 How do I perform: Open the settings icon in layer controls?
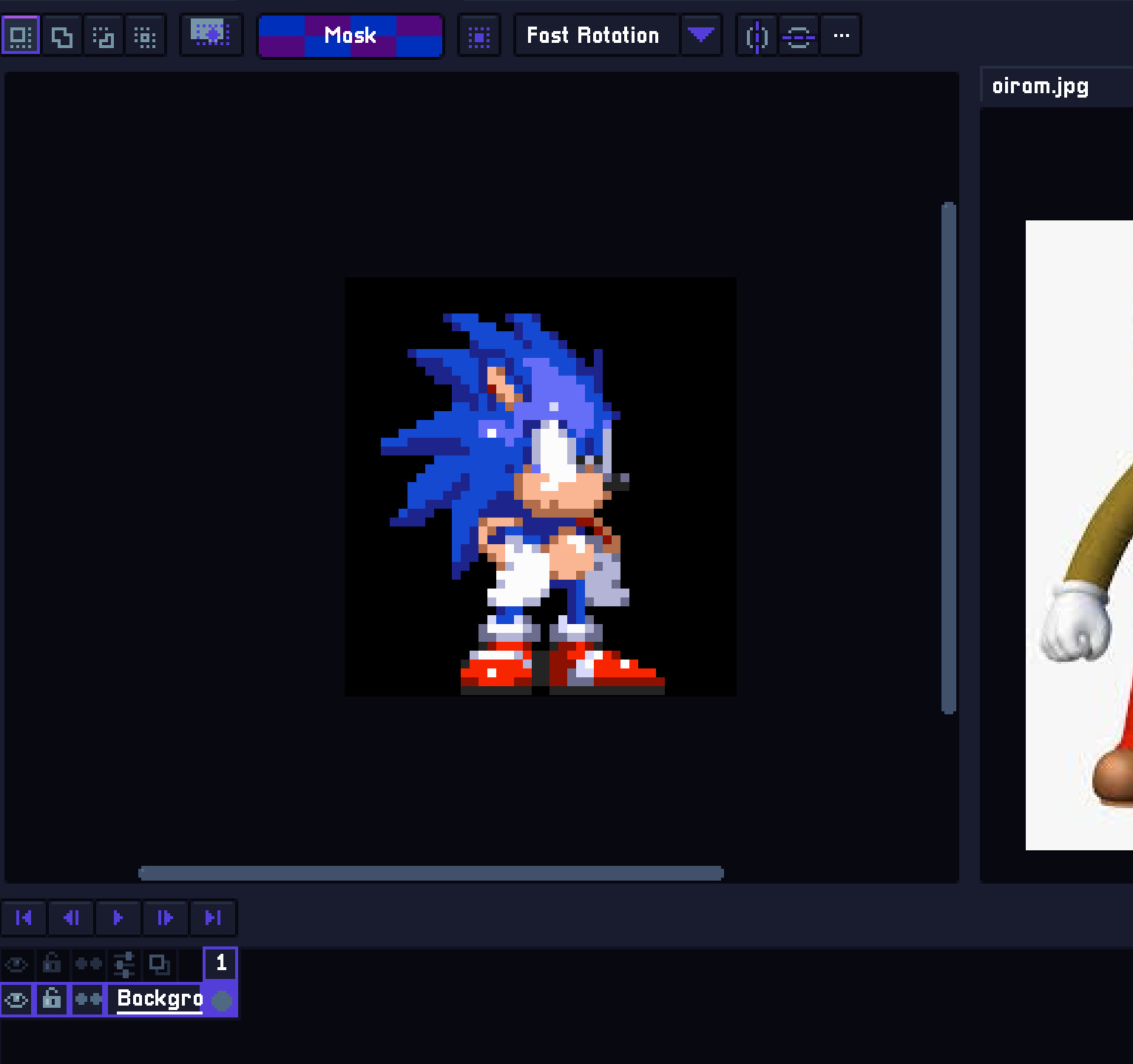(124, 963)
